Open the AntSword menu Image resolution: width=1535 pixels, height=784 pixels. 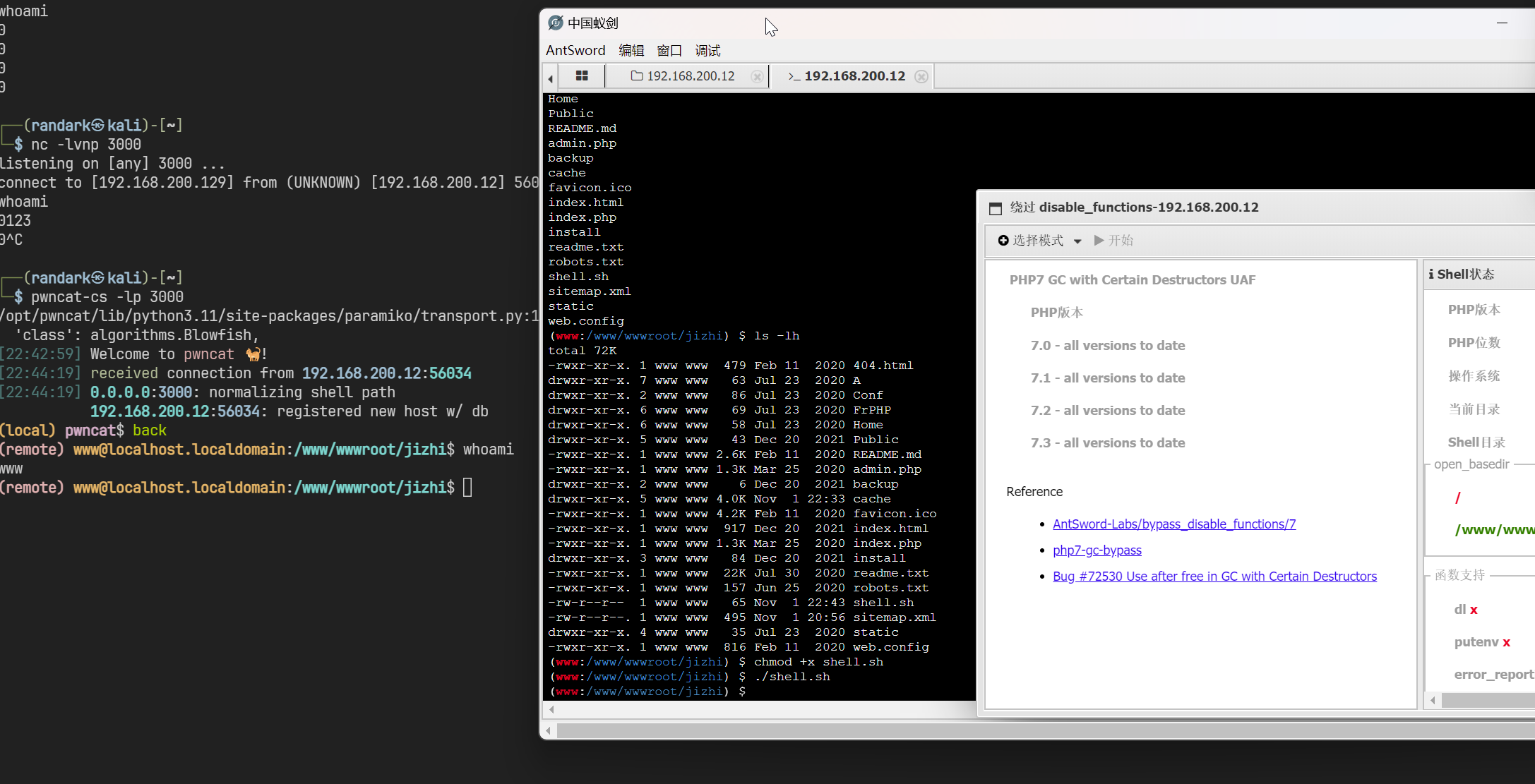coord(575,50)
